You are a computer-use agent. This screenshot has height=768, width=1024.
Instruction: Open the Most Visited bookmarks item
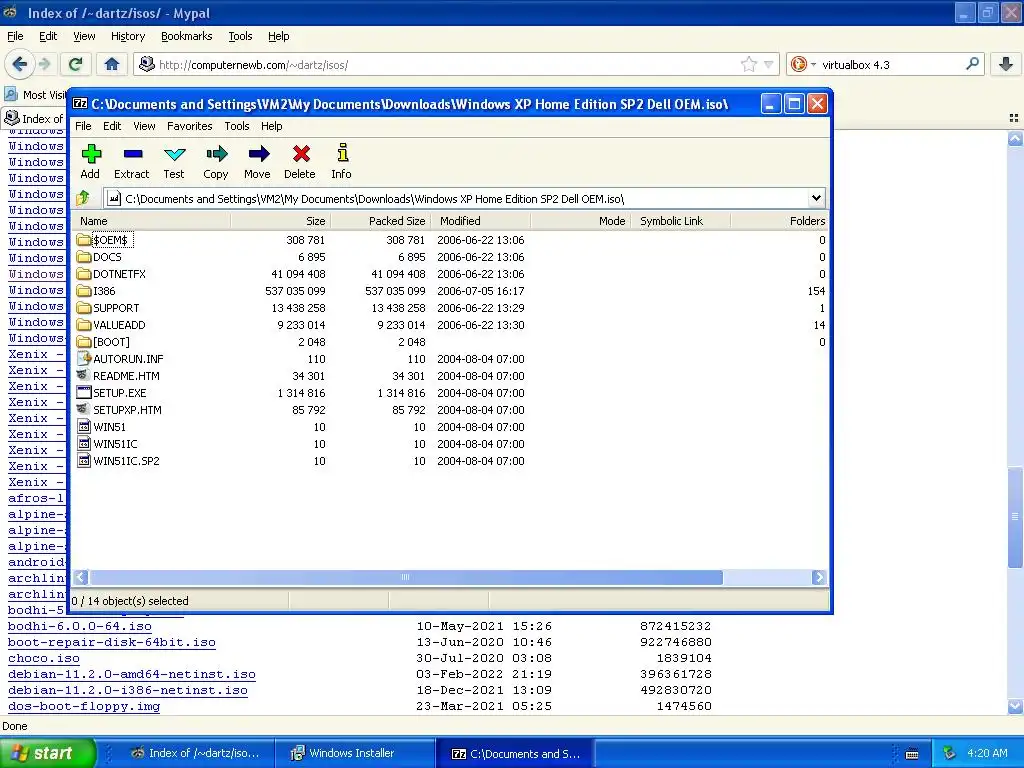pos(36,95)
